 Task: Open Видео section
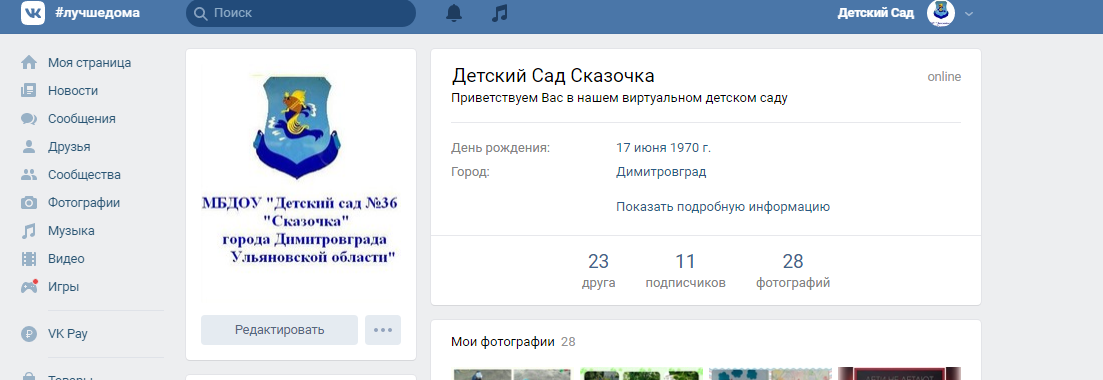[x=66, y=259]
